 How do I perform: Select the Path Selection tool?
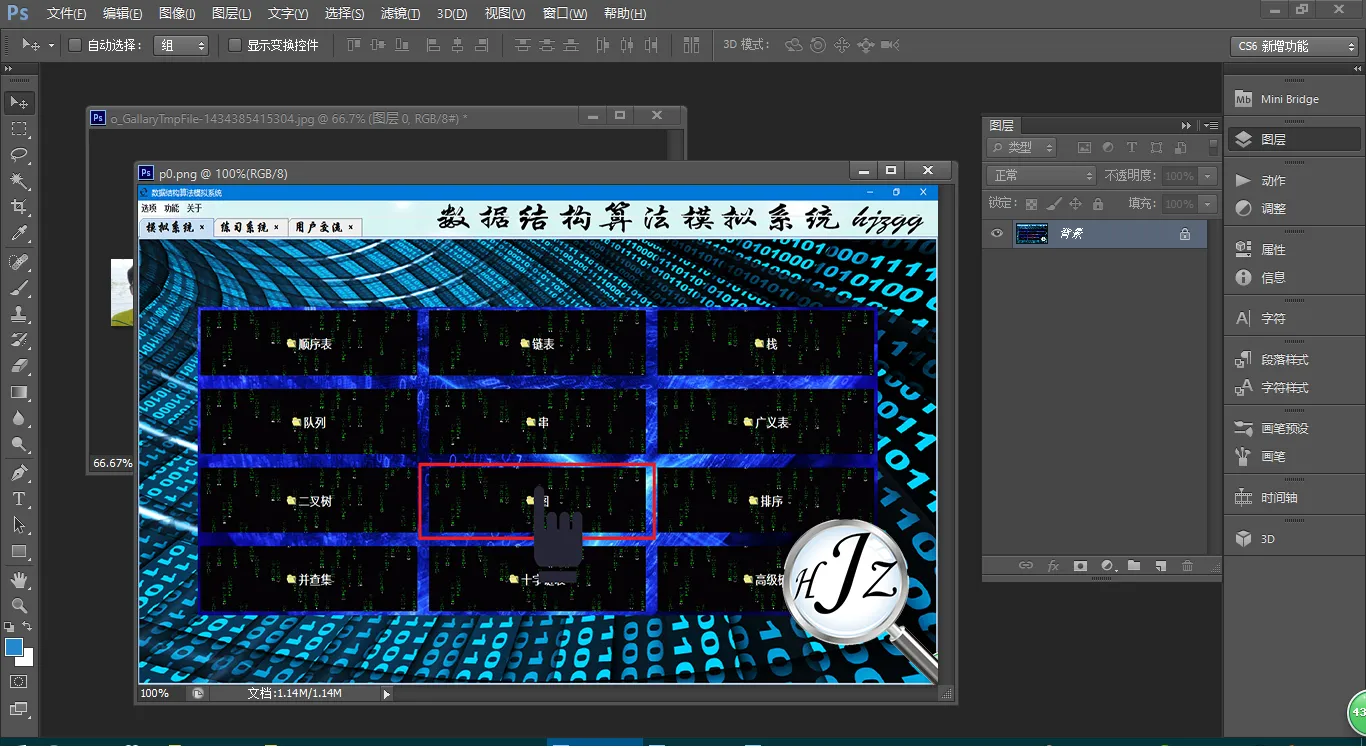coord(19,525)
